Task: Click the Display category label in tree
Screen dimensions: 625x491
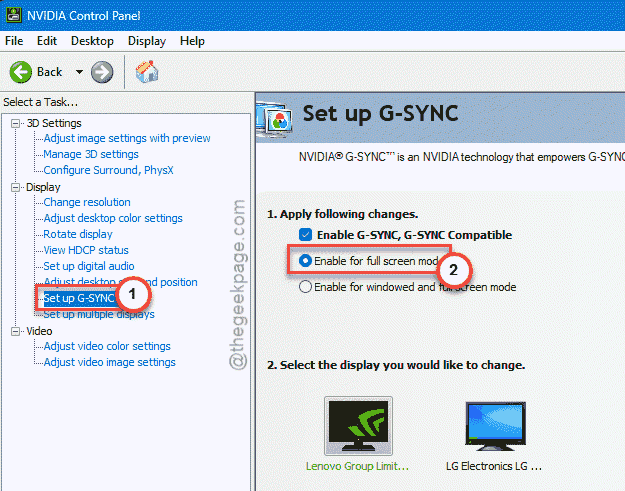Action: point(43,187)
